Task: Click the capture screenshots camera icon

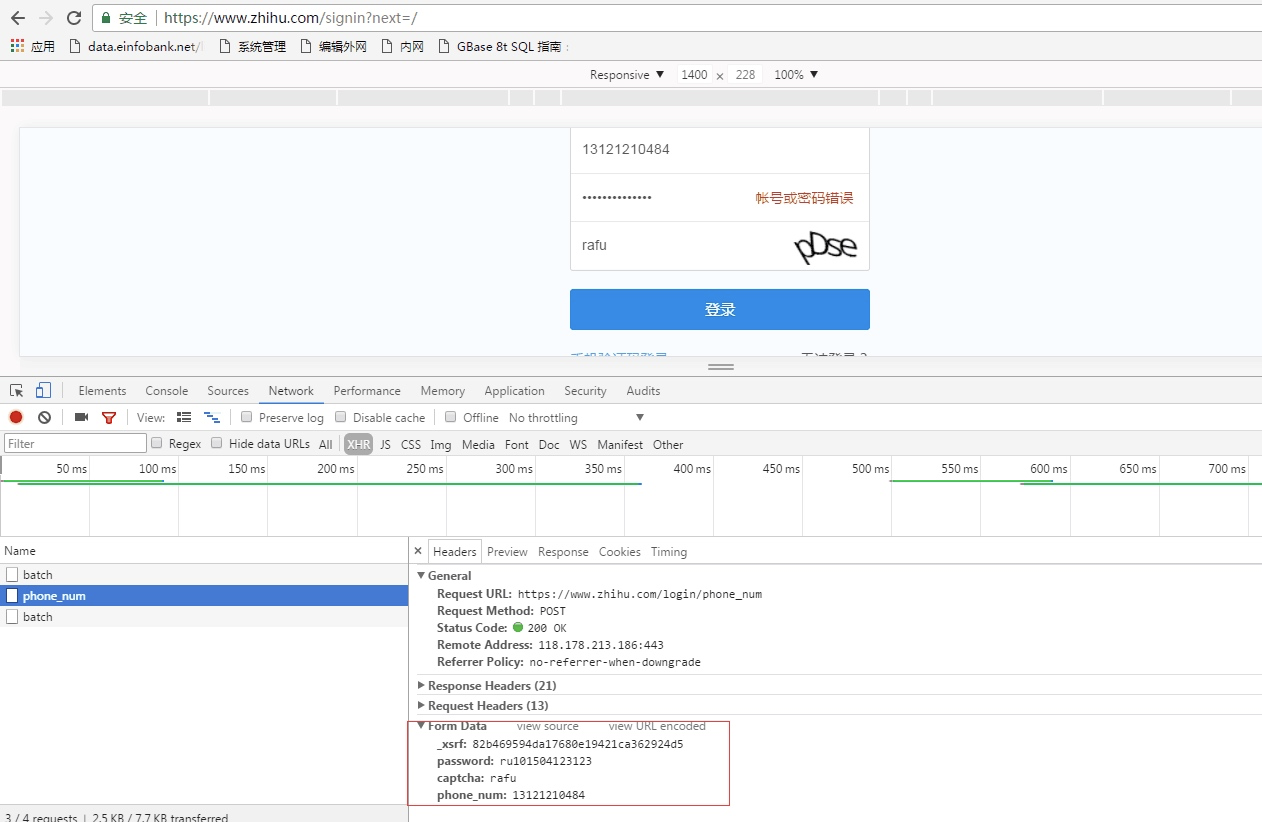Action: click(82, 418)
